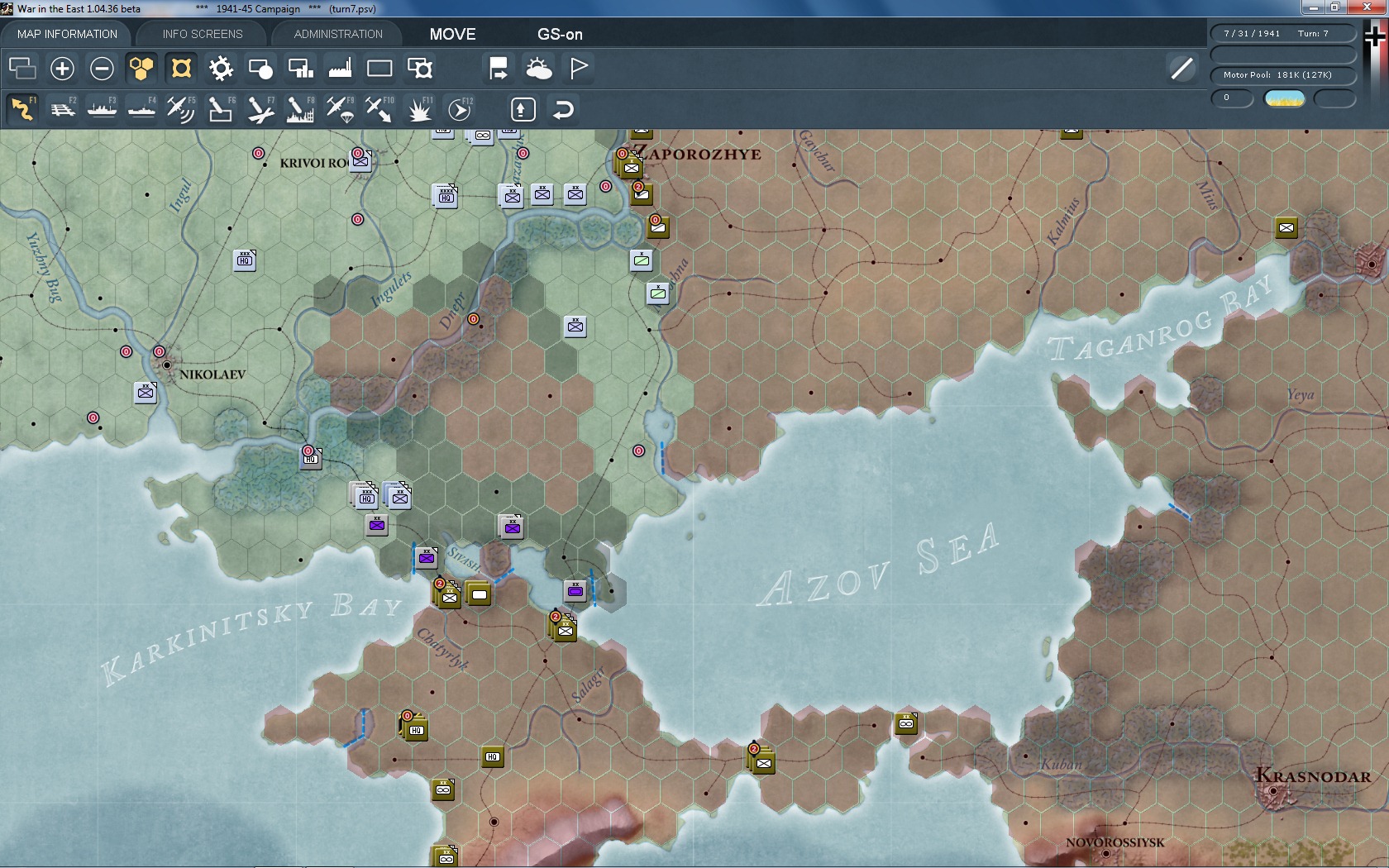Select the F9 air transport parachute icon

pyautogui.click(x=340, y=109)
